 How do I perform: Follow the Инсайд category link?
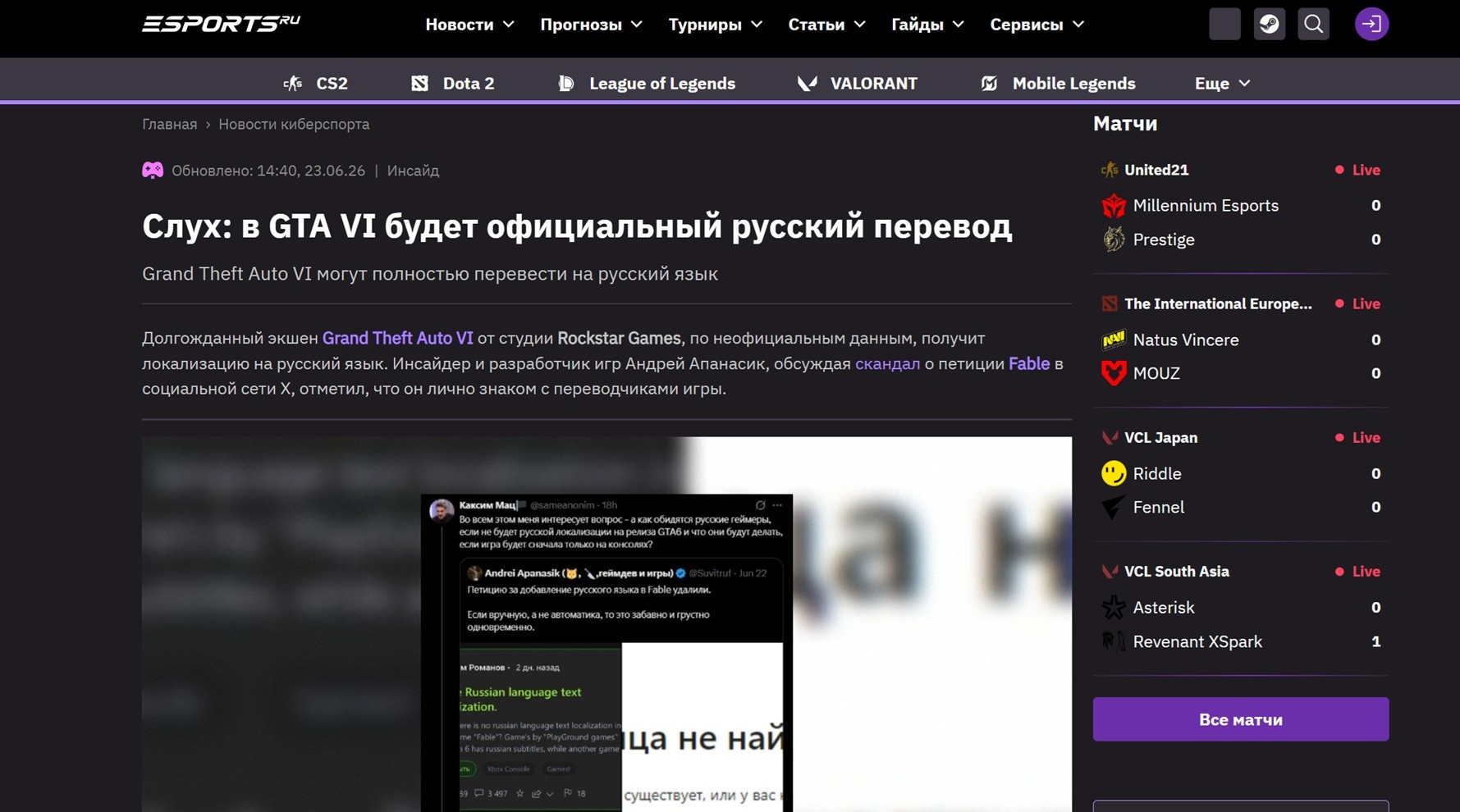point(413,171)
